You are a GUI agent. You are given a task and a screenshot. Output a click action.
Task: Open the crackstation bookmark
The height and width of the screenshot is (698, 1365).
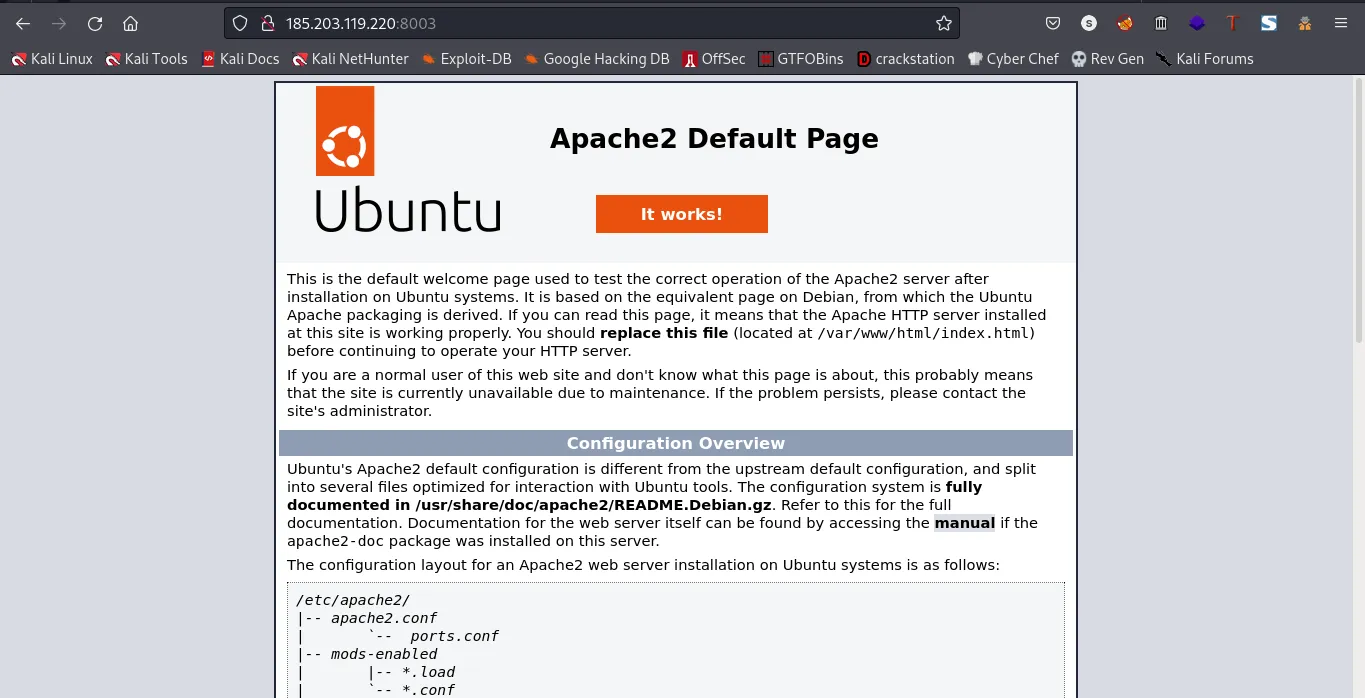tap(906, 59)
